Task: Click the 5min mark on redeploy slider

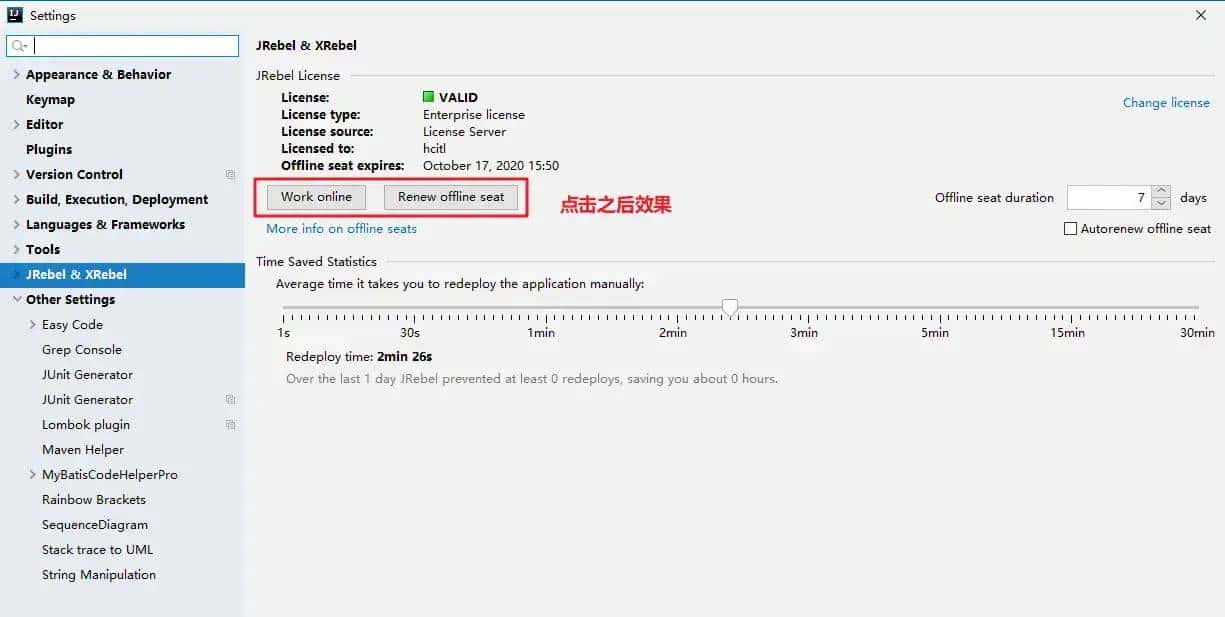Action: click(x=935, y=333)
